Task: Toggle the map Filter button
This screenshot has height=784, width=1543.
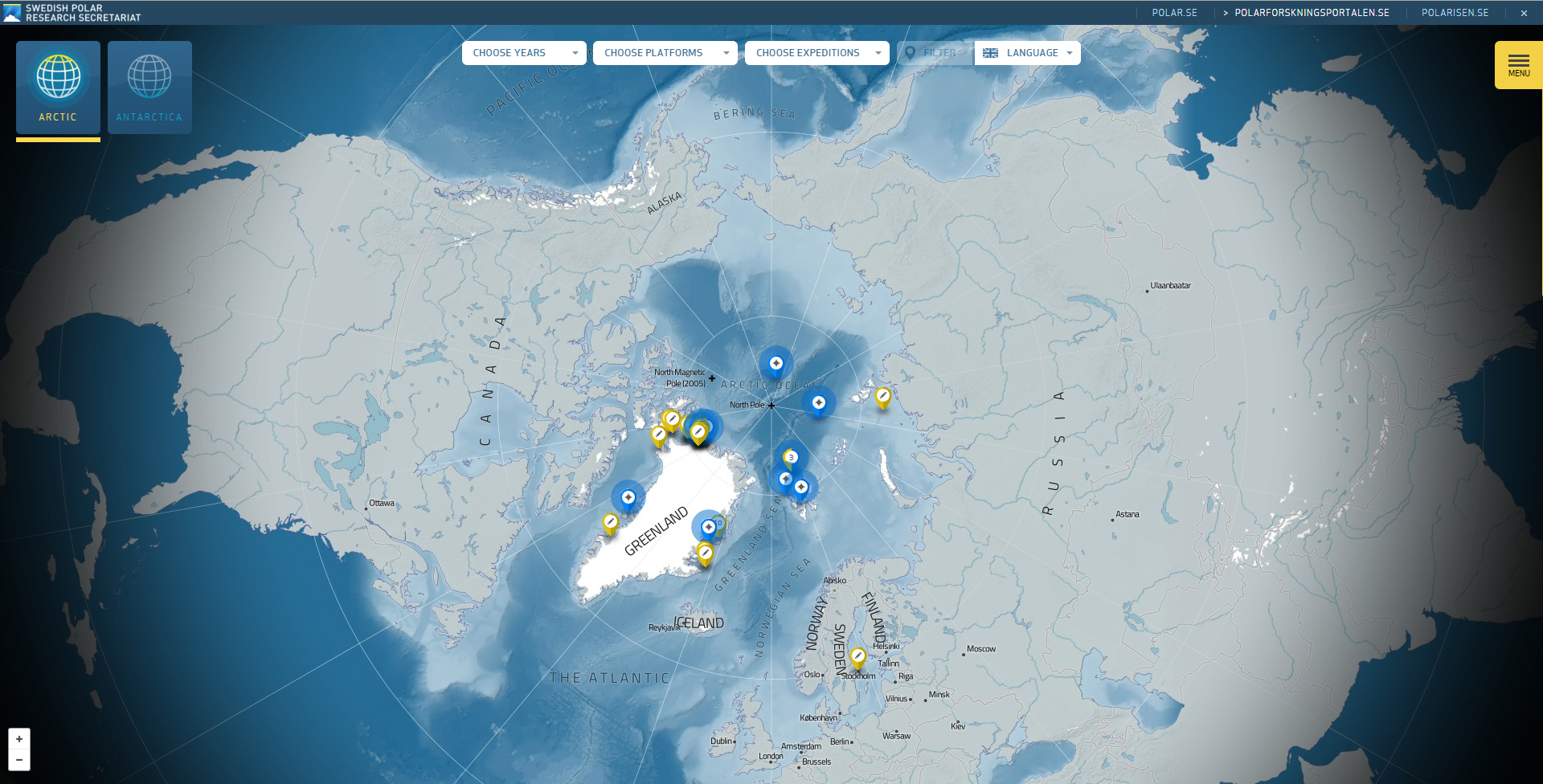Action: (x=932, y=53)
